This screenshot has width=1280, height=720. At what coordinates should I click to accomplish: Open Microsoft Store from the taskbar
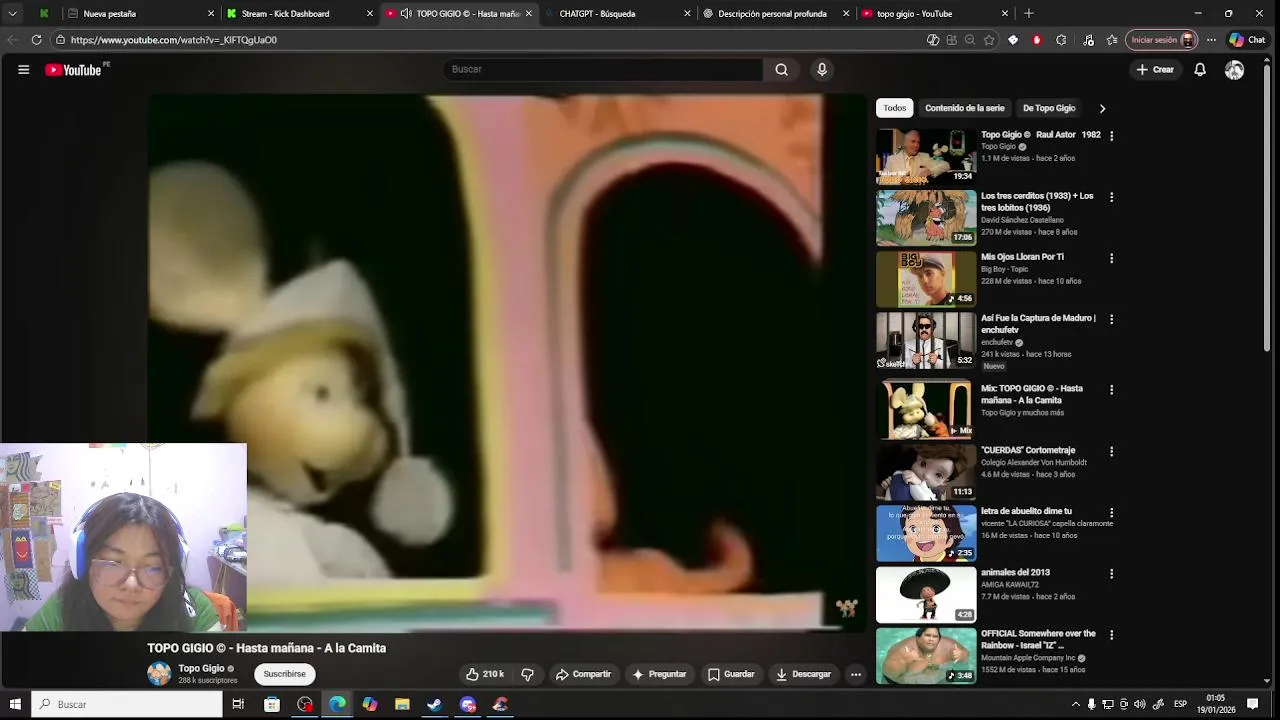click(x=271, y=704)
